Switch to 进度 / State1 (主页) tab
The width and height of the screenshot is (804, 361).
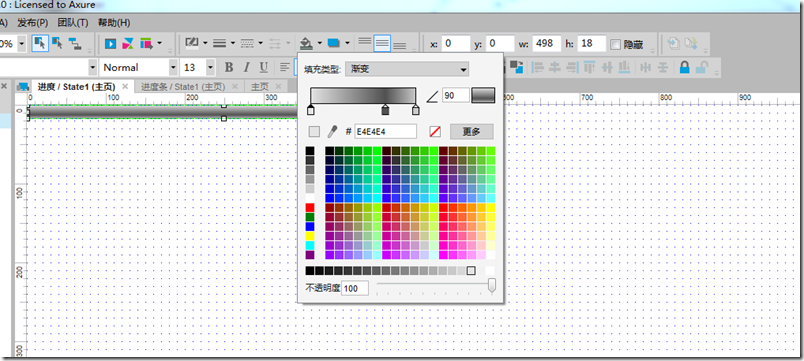(x=76, y=87)
